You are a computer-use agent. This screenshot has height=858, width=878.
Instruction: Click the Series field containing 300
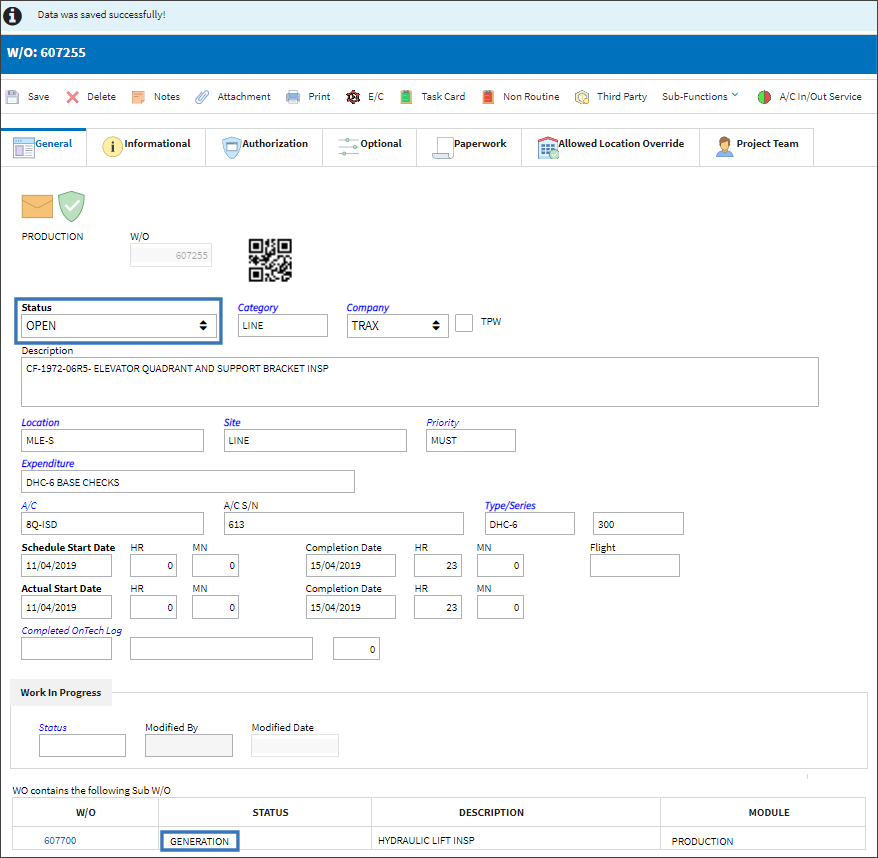click(638, 524)
